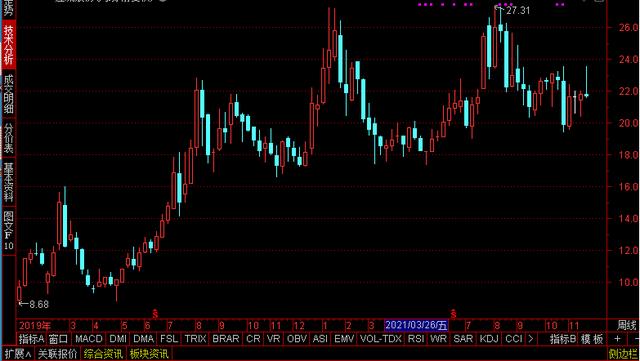
Task: Expand the 扩展 menu at bottom left
Action: (x=18, y=354)
